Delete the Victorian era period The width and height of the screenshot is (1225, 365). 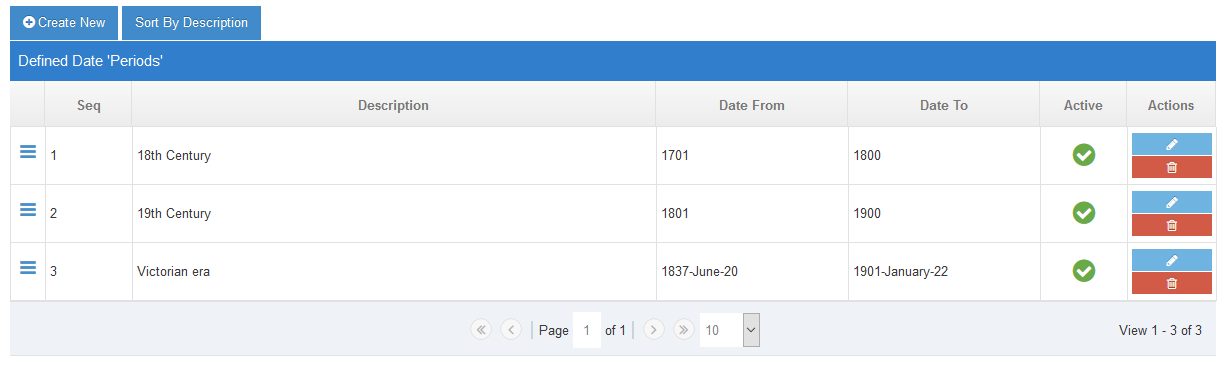1171,283
